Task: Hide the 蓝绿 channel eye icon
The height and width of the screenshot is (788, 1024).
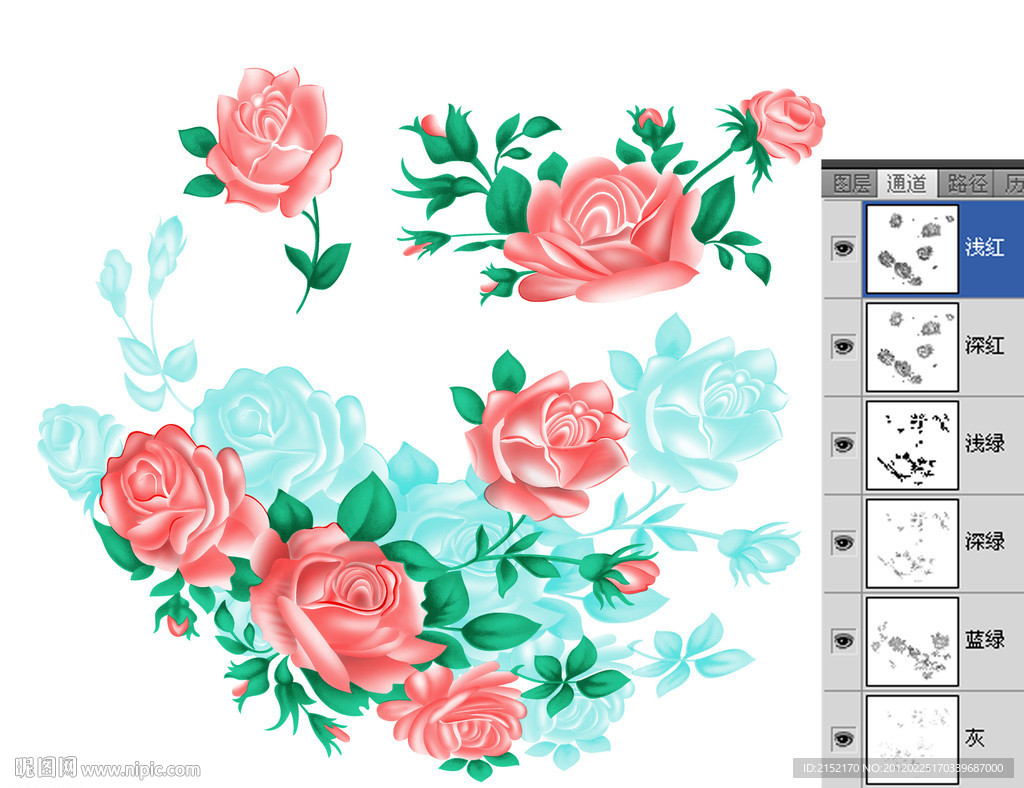Action: [x=844, y=640]
